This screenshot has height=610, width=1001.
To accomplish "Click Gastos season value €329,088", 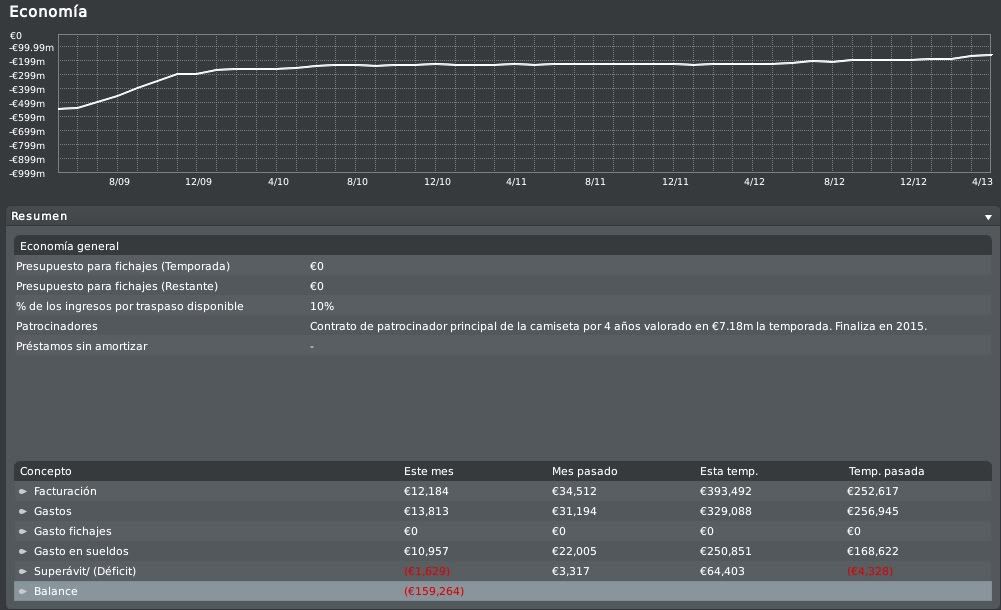I will pos(725,511).
